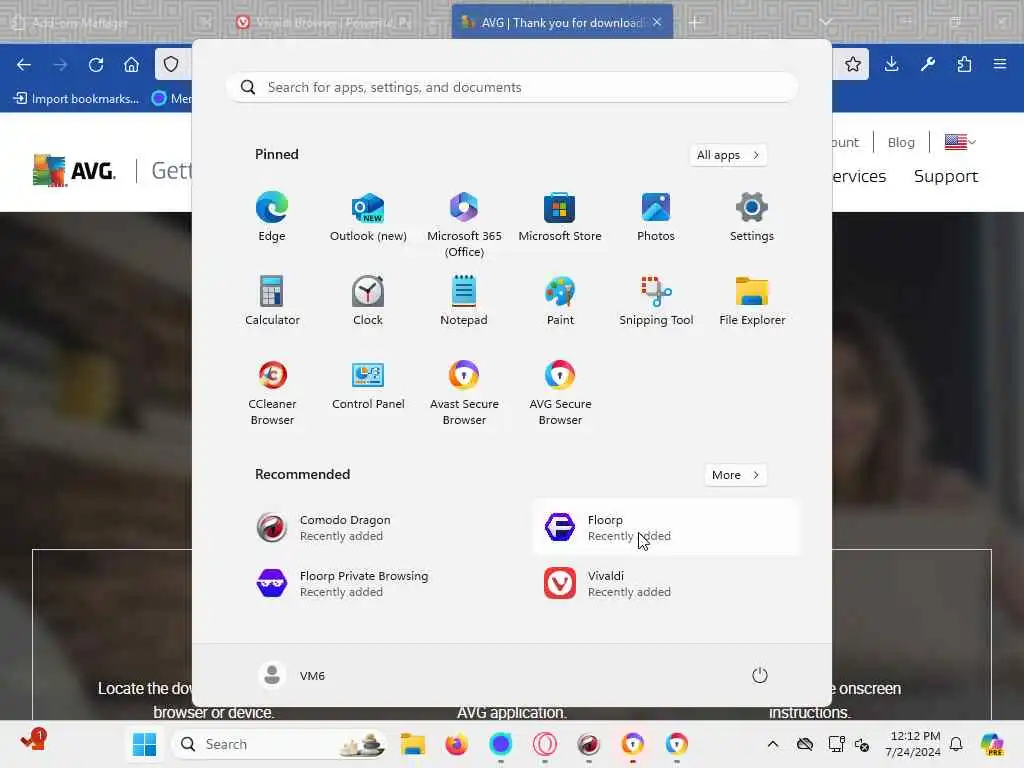Viewport: 1024px width, 768px height.
Task: Open a new browser tab
Action: pos(695,23)
